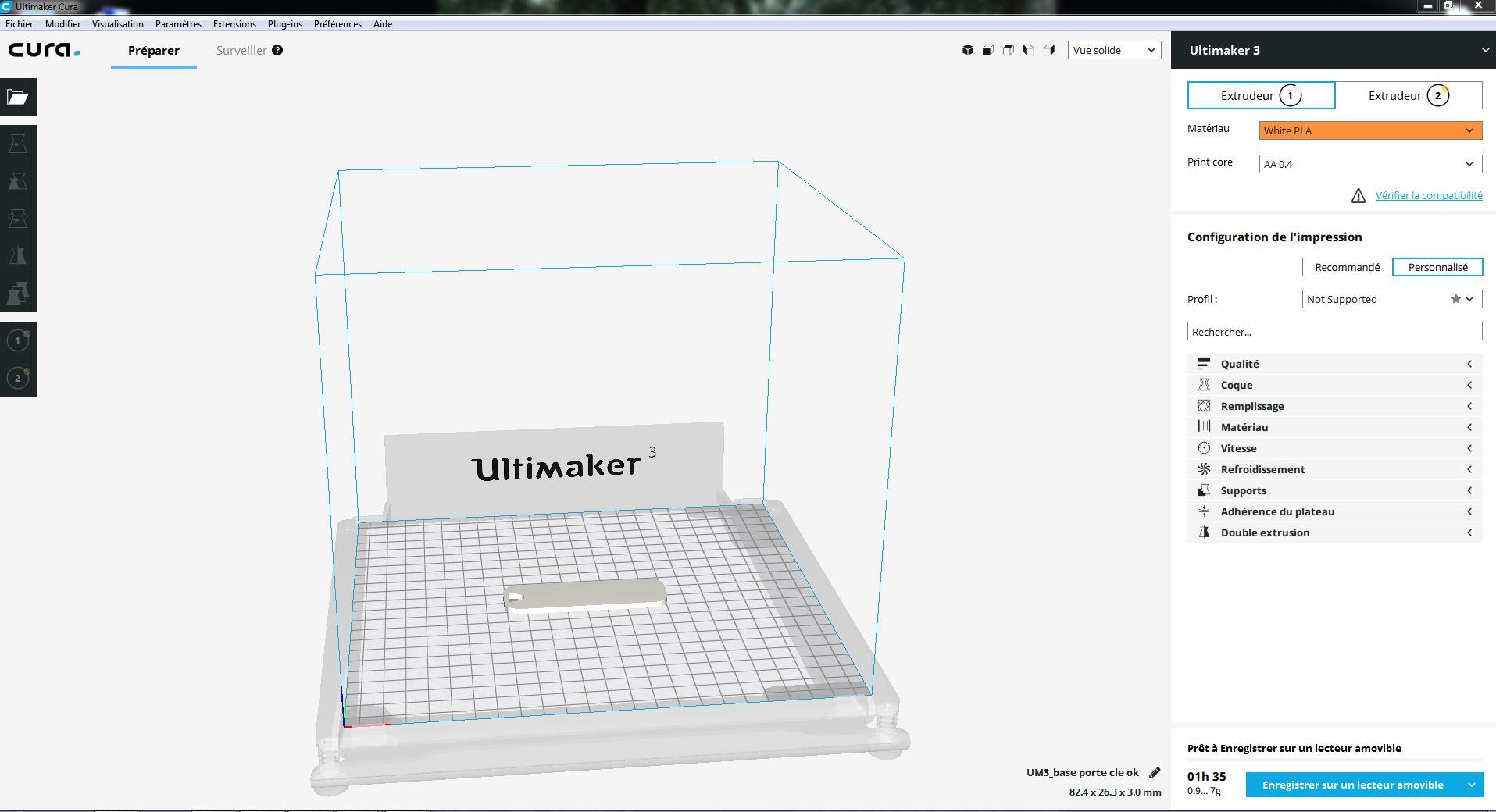1496x812 pixels.
Task: Select the Per Model Settings tool
Action: (x=18, y=294)
